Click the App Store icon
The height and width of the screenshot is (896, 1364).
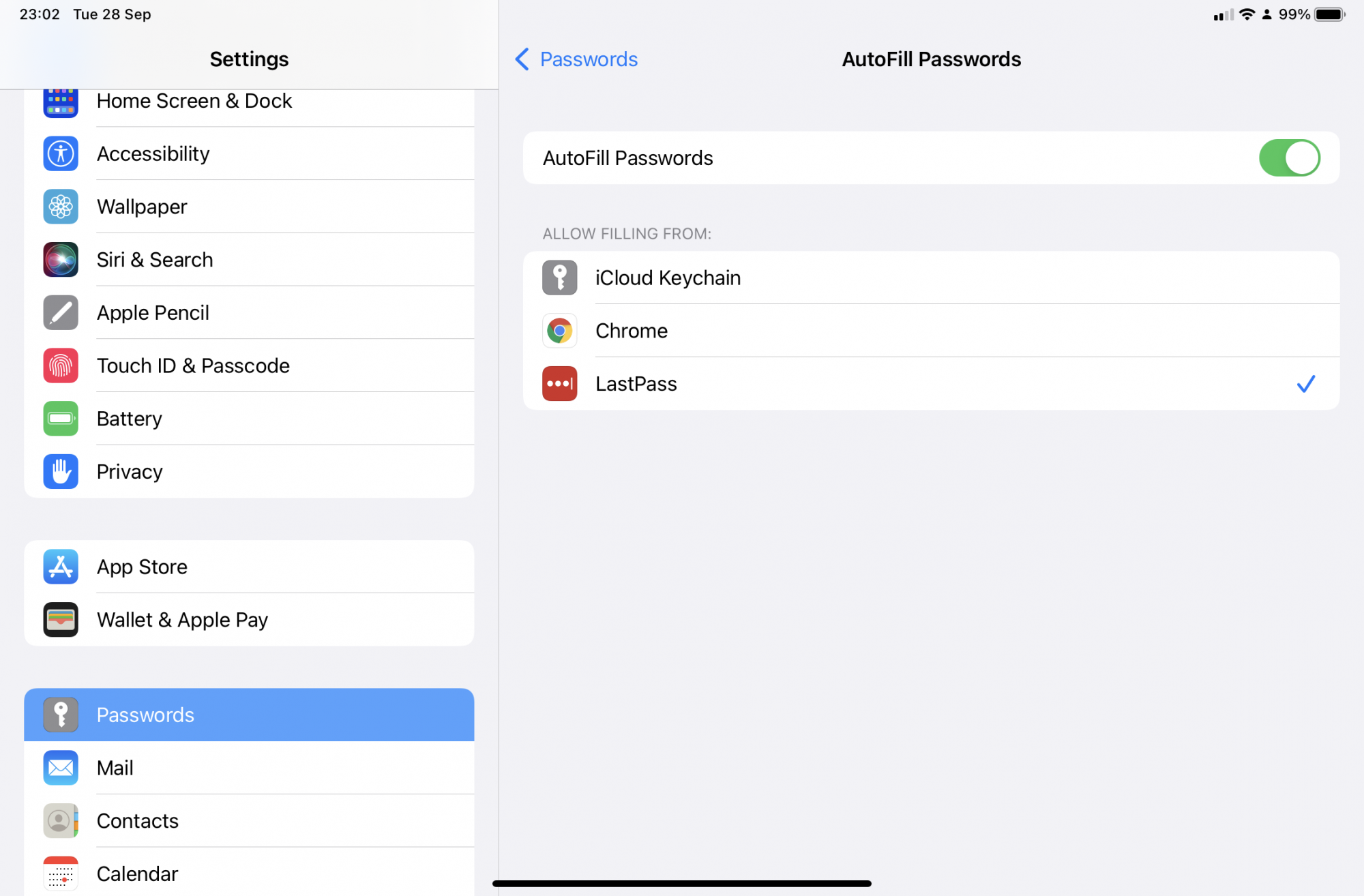pyautogui.click(x=61, y=567)
